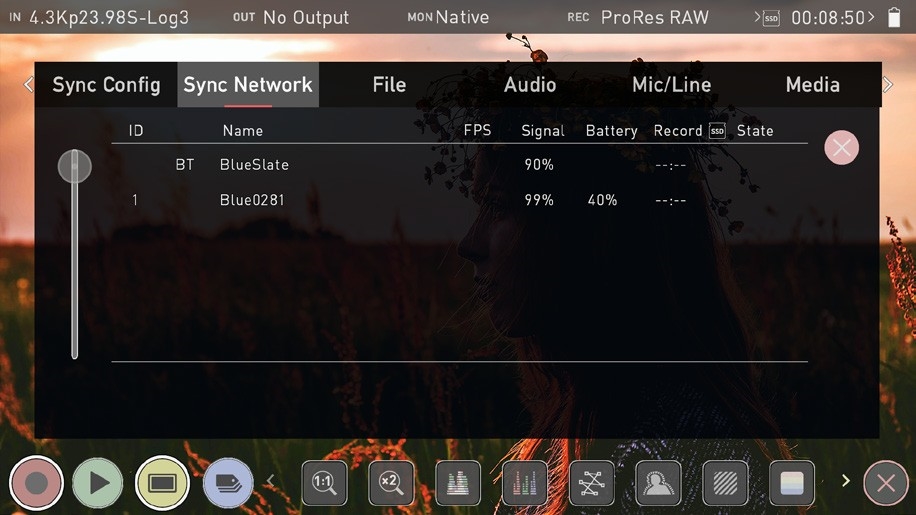Viewport: 916px width, 515px height.
Task: Open the vectorscope tool
Action: (x=592, y=483)
